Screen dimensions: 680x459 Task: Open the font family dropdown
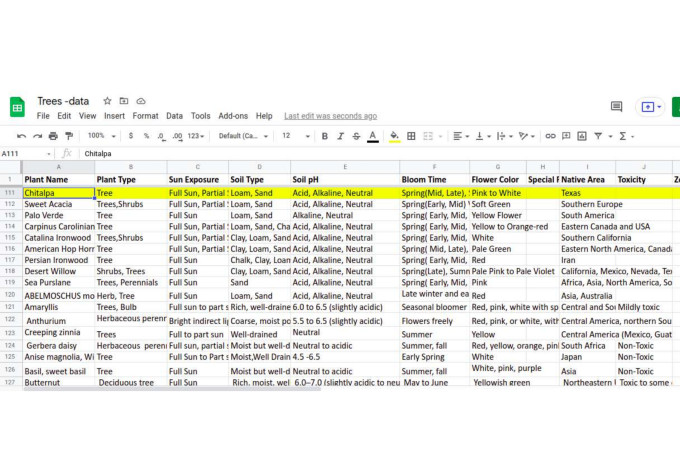point(243,136)
